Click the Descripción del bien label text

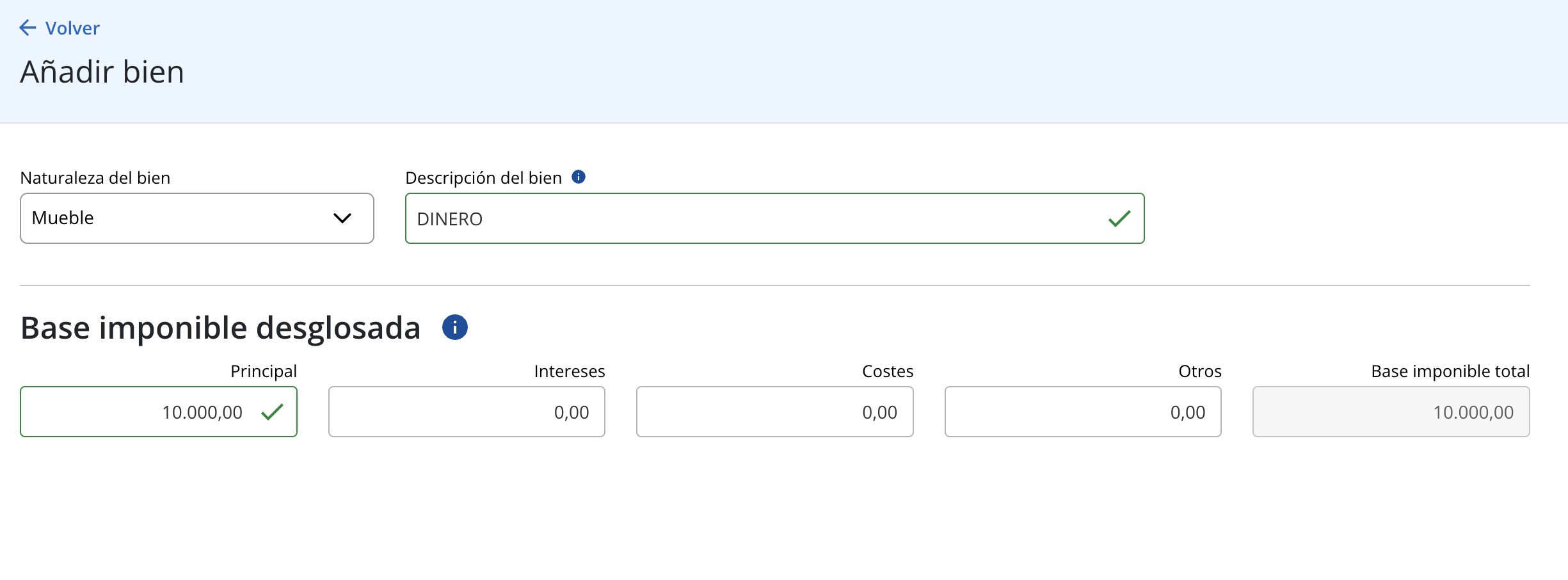pos(483,178)
